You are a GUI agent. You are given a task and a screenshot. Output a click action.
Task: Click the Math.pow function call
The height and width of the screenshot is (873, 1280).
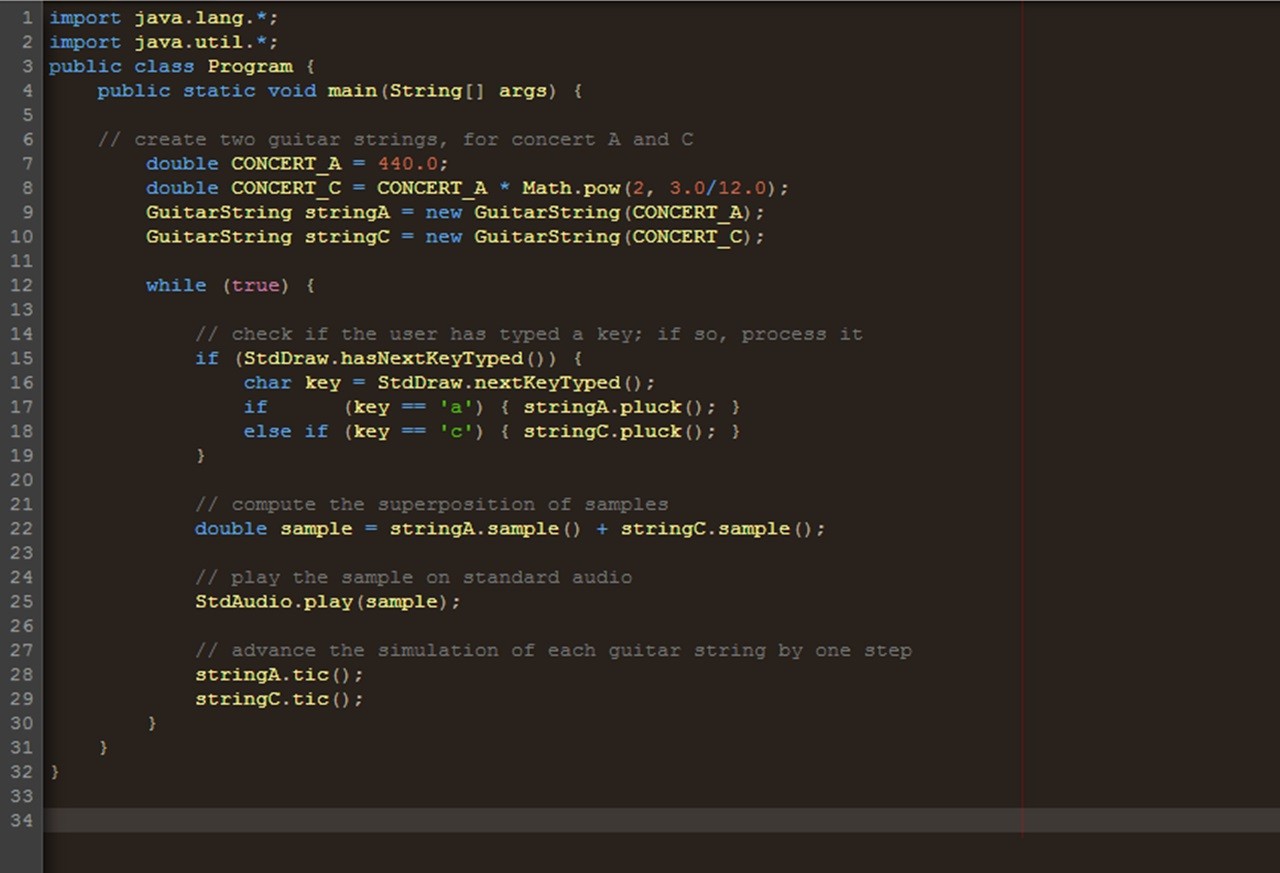(x=570, y=188)
